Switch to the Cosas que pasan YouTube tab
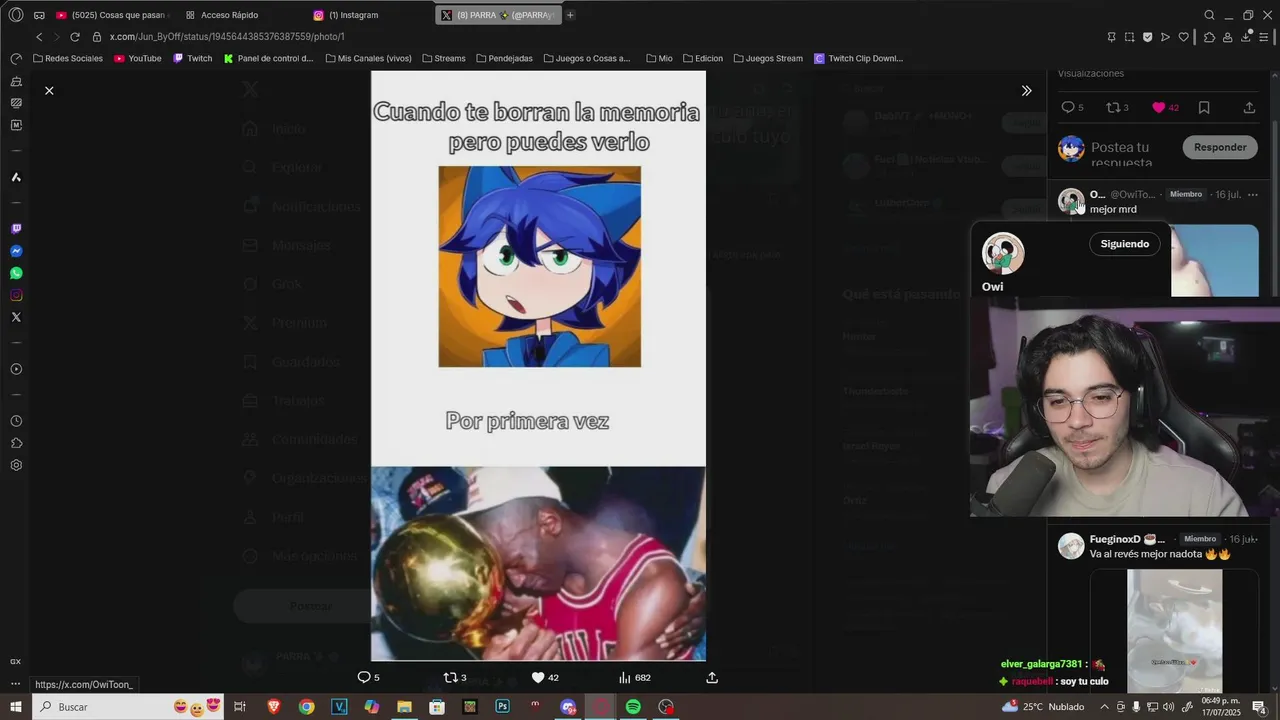The image size is (1280, 720). click(112, 15)
